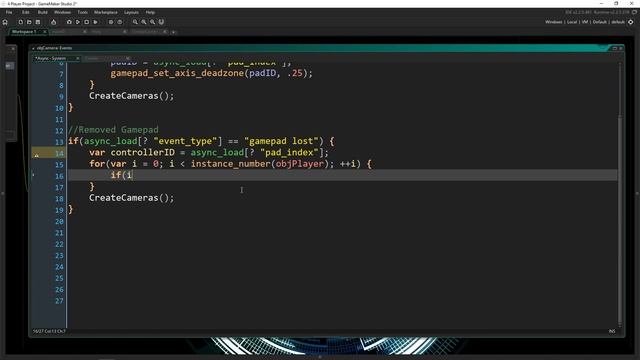Select the Async - System event tab
The image size is (640, 360).
(x=51, y=58)
